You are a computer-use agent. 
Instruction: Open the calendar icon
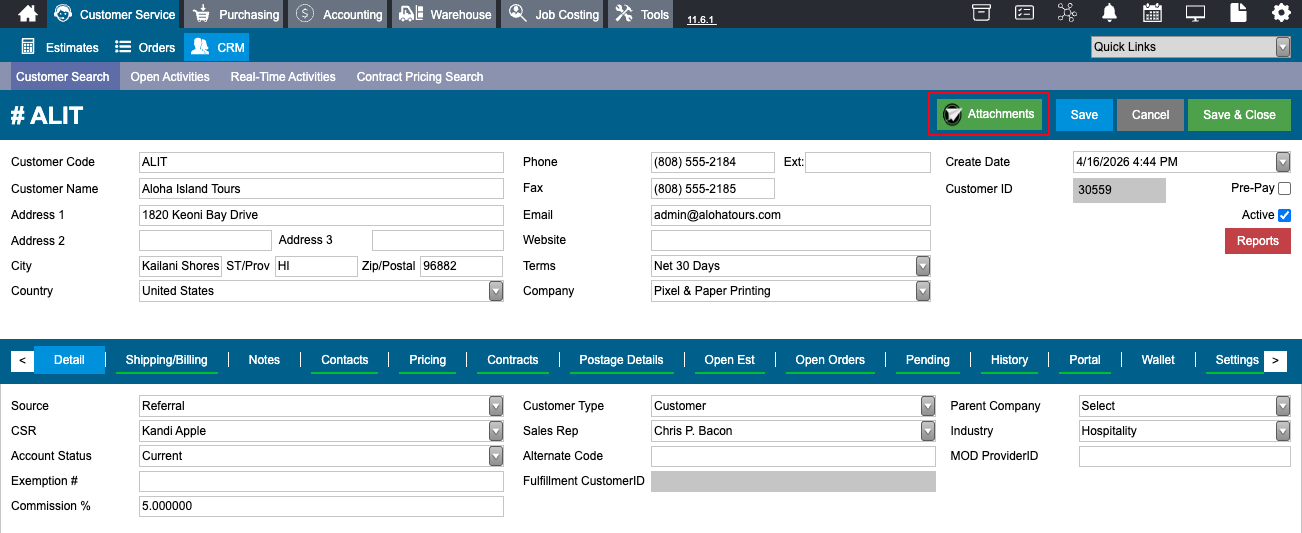tap(1152, 13)
